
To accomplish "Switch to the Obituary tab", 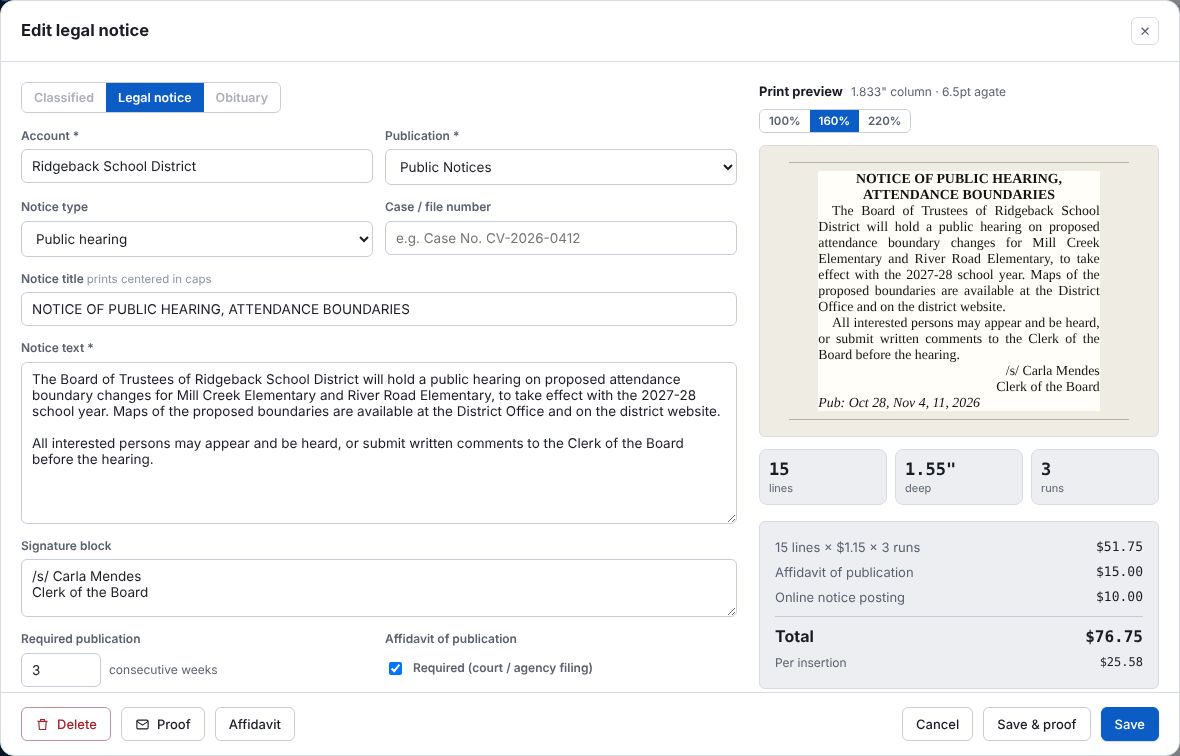I will pyautogui.click(x=242, y=98).
